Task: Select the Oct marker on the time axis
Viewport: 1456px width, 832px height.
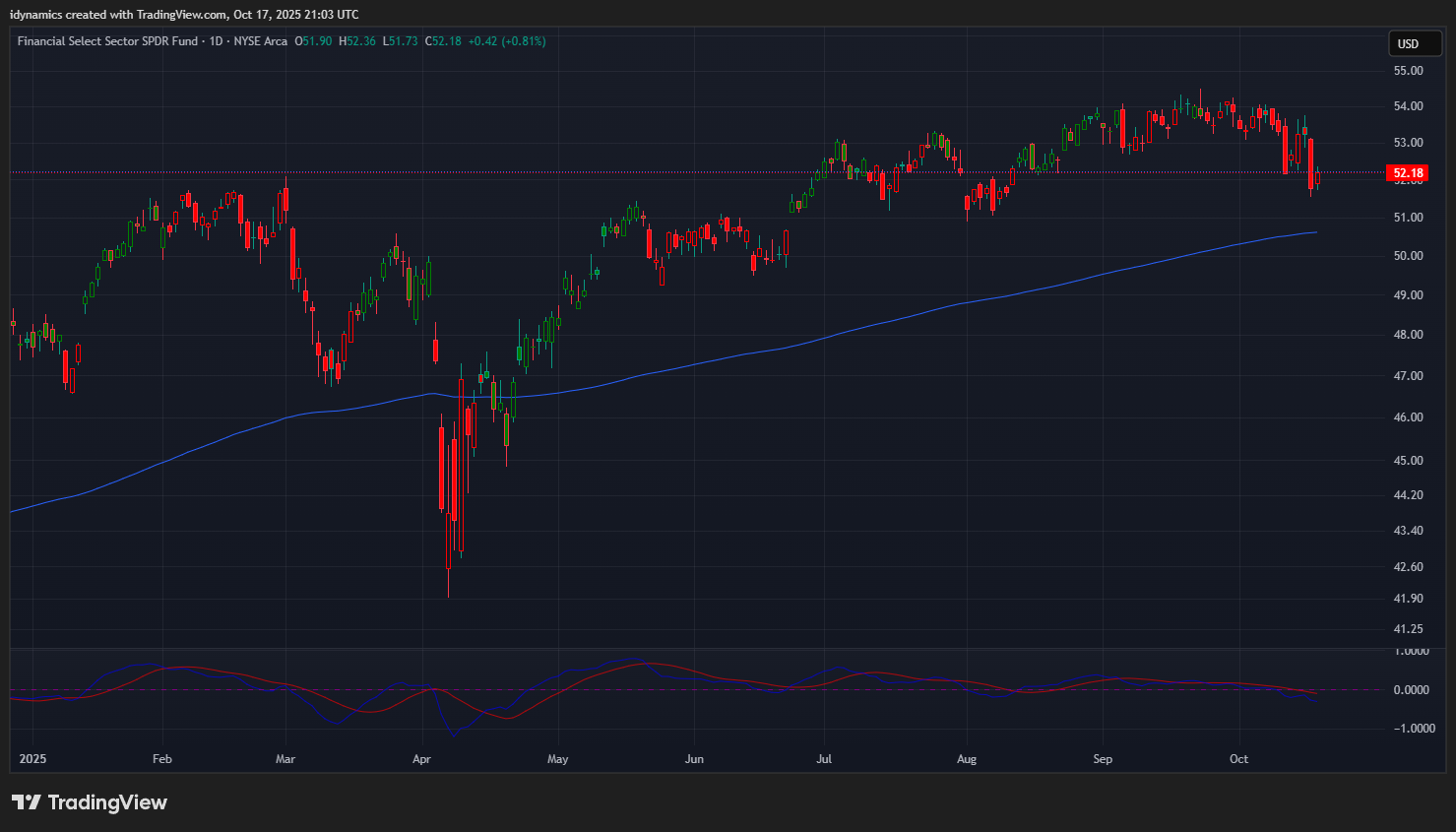Action: point(1238,759)
